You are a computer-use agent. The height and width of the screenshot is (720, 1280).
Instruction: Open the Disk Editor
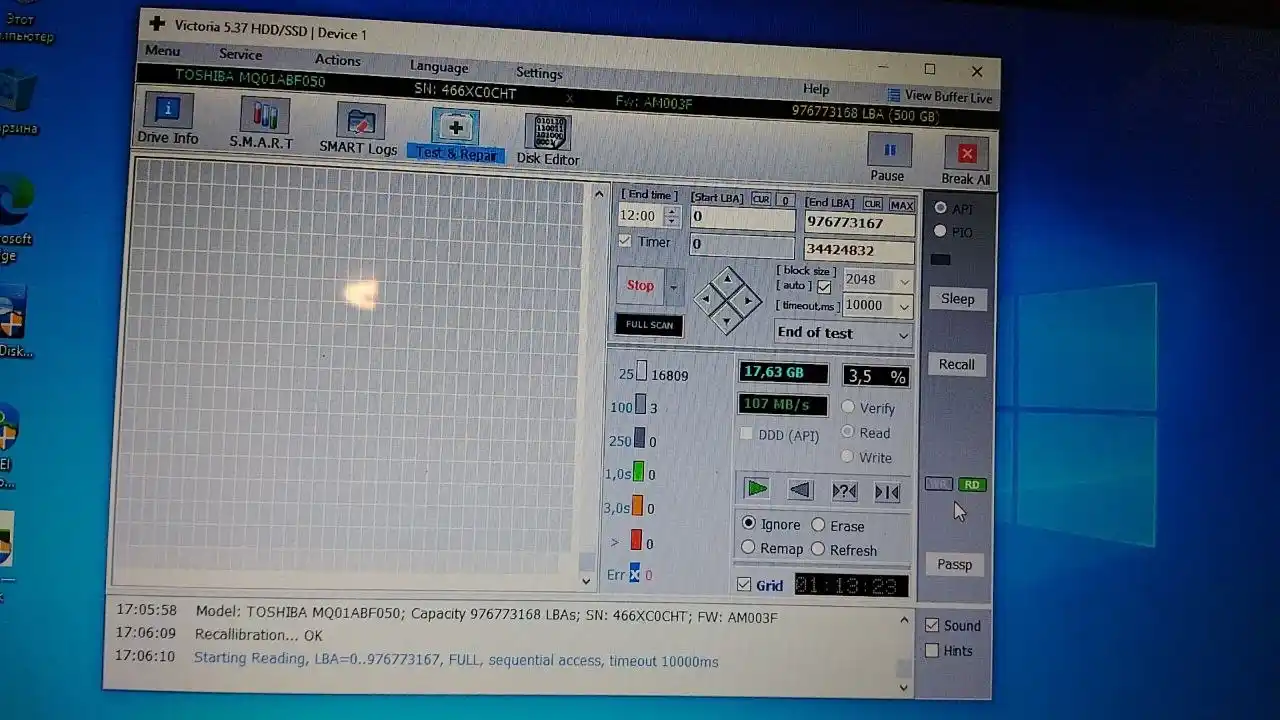tap(547, 139)
